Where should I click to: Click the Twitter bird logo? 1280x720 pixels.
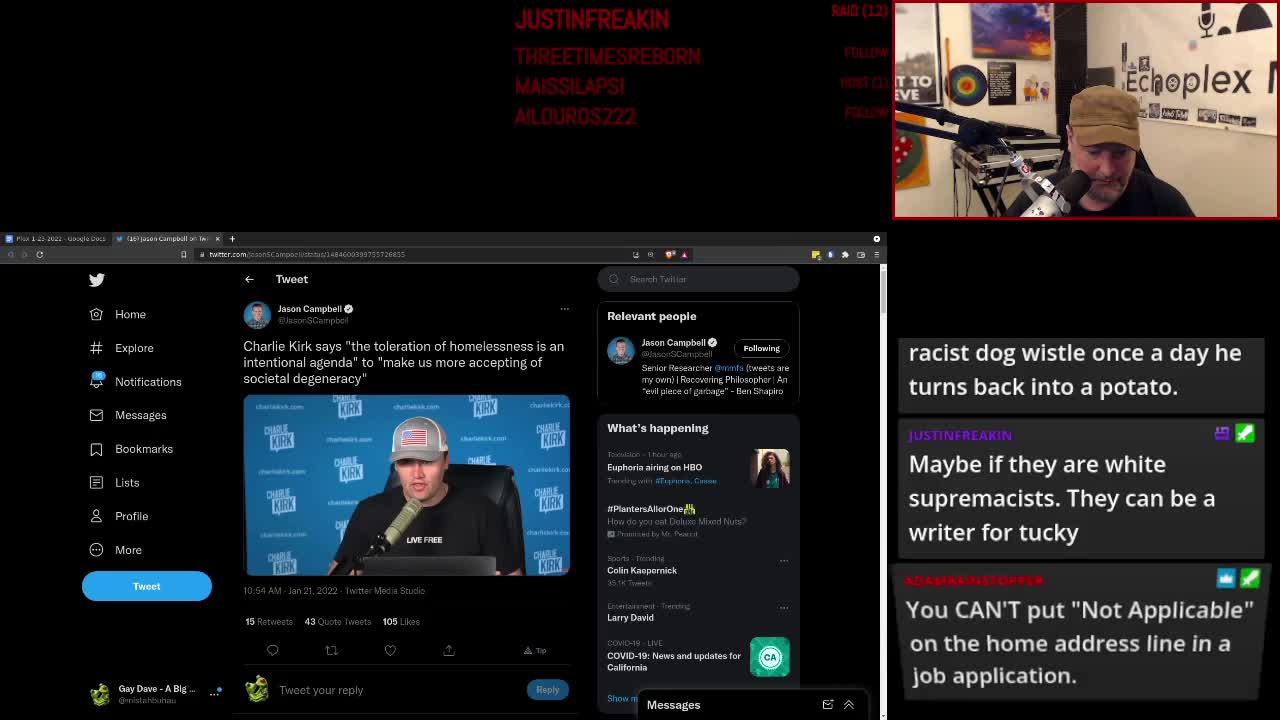(97, 280)
